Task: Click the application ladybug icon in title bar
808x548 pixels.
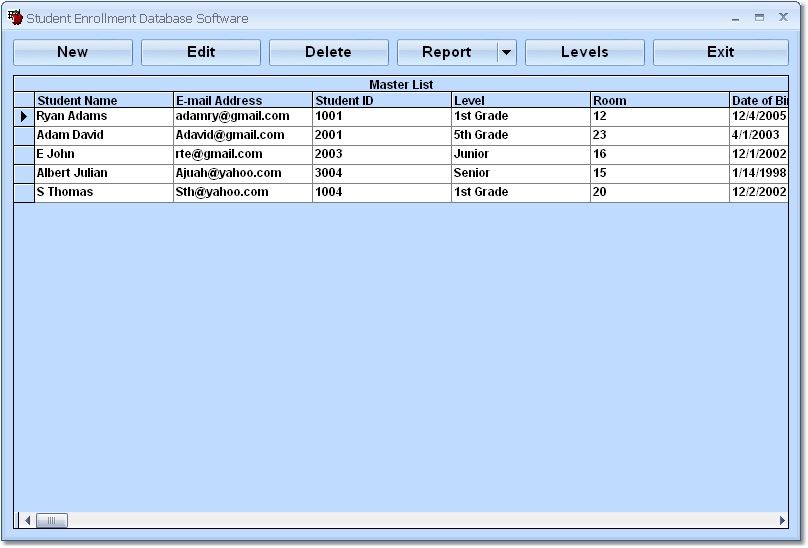Action: (x=15, y=18)
